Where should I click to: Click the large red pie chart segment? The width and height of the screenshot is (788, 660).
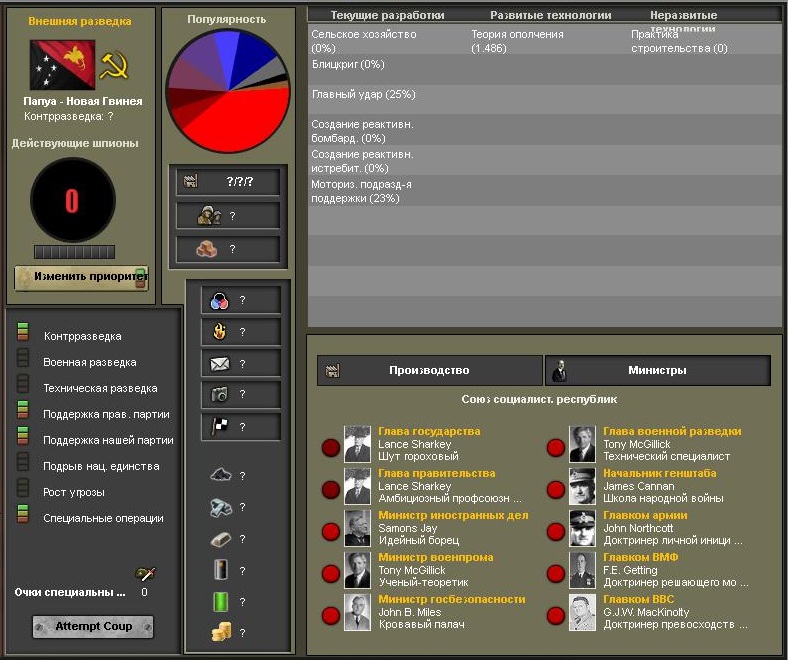point(236,121)
